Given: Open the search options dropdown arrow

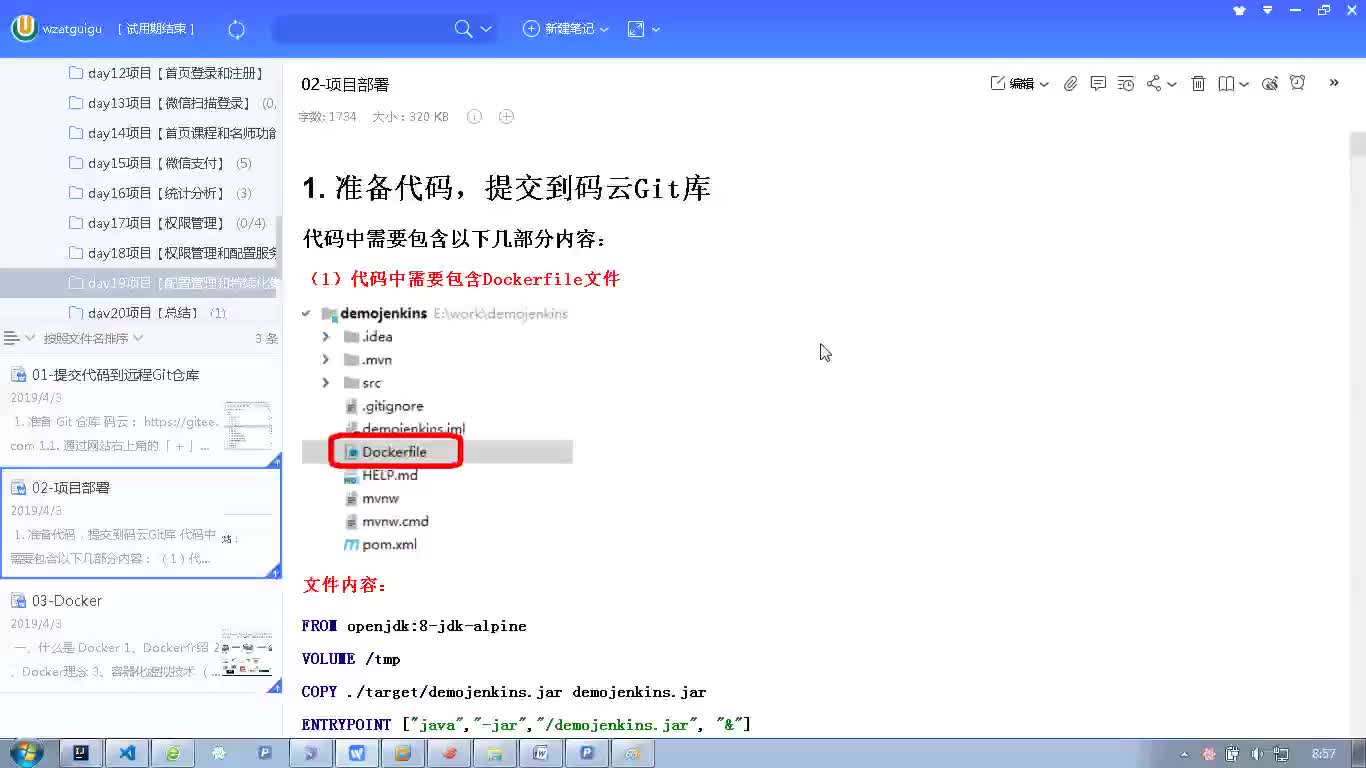Looking at the screenshot, I should point(486,29).
